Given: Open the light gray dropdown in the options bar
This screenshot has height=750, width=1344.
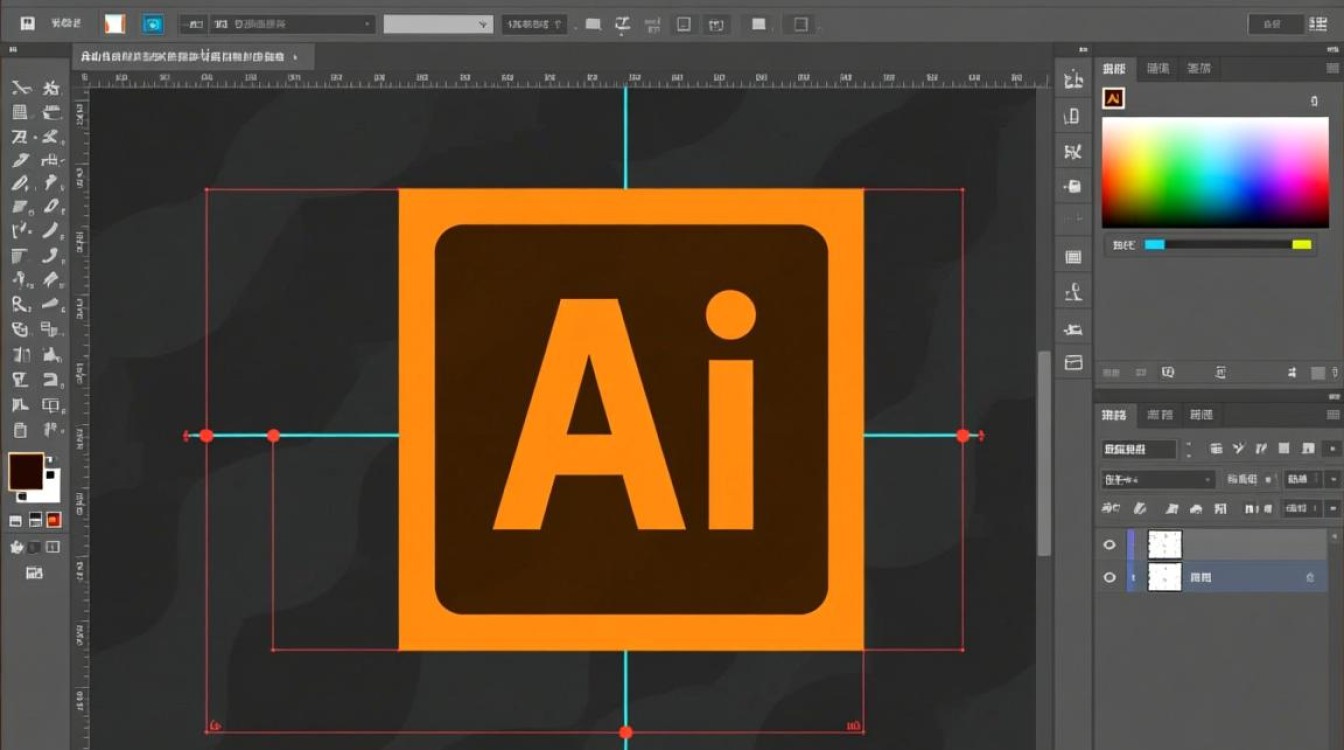Looking at the screenshot, I should 438,24.
